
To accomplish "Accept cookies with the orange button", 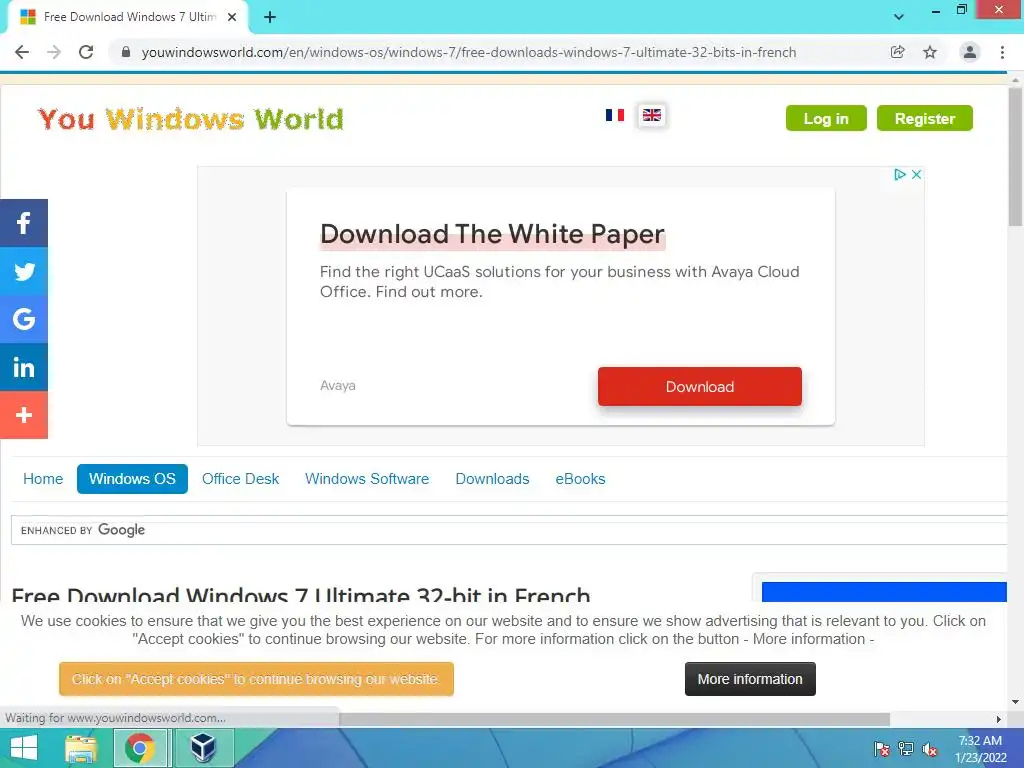I will point(256,679).
